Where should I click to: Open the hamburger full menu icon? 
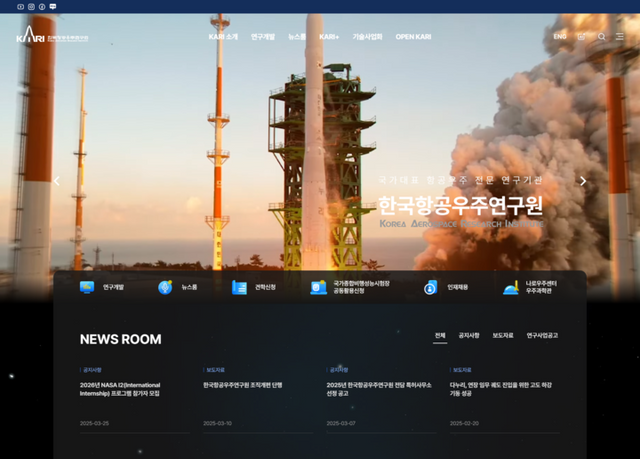(x=622, y=37)
